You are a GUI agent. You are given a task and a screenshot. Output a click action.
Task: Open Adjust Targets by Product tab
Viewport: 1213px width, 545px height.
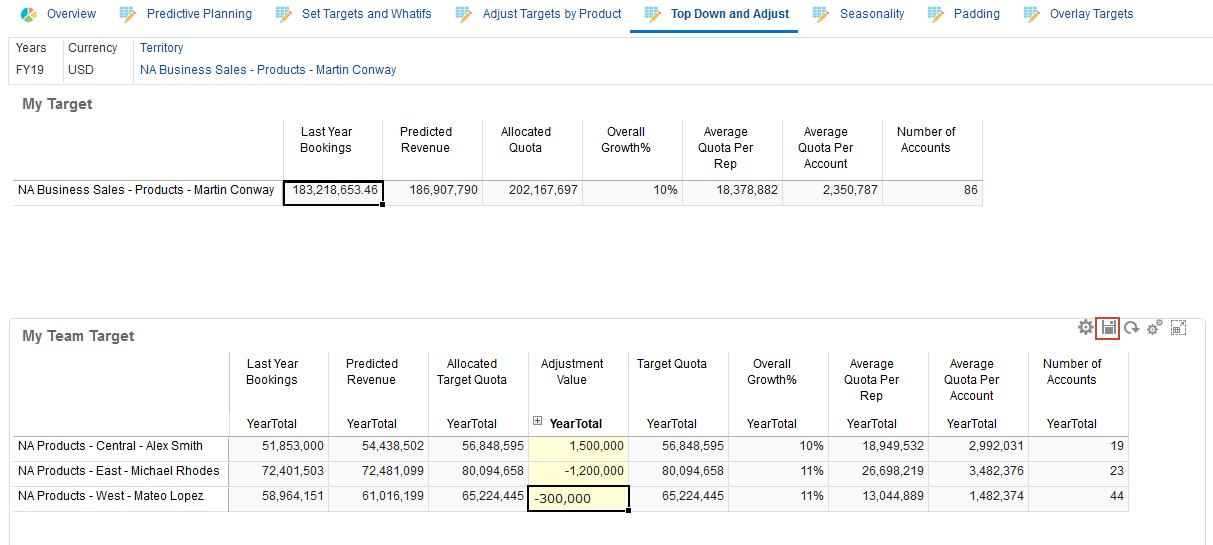point(551,14)
